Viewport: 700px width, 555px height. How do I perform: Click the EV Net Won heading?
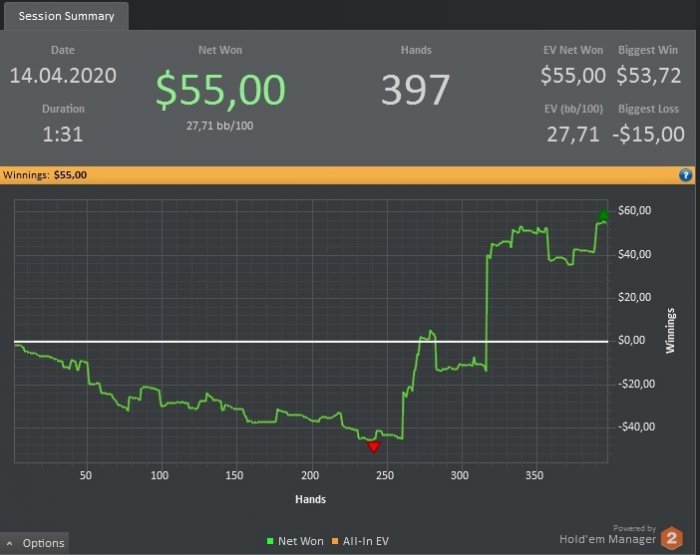coord(573,50)
